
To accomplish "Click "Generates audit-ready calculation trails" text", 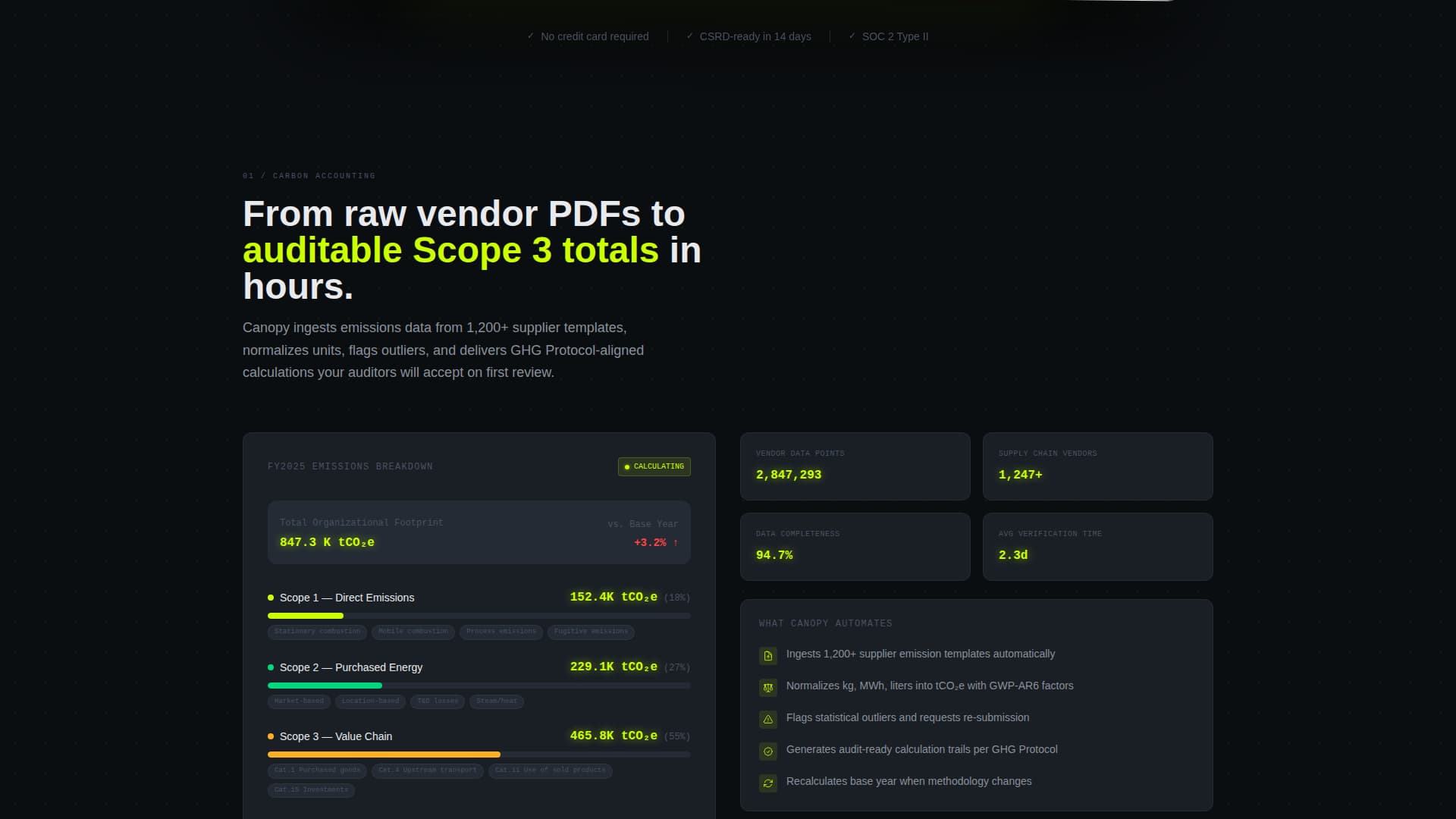I will point(878,750).
